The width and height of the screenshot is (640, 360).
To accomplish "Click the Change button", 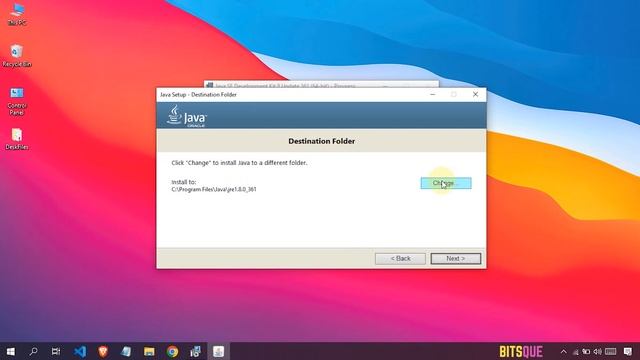I will [446, 183].
